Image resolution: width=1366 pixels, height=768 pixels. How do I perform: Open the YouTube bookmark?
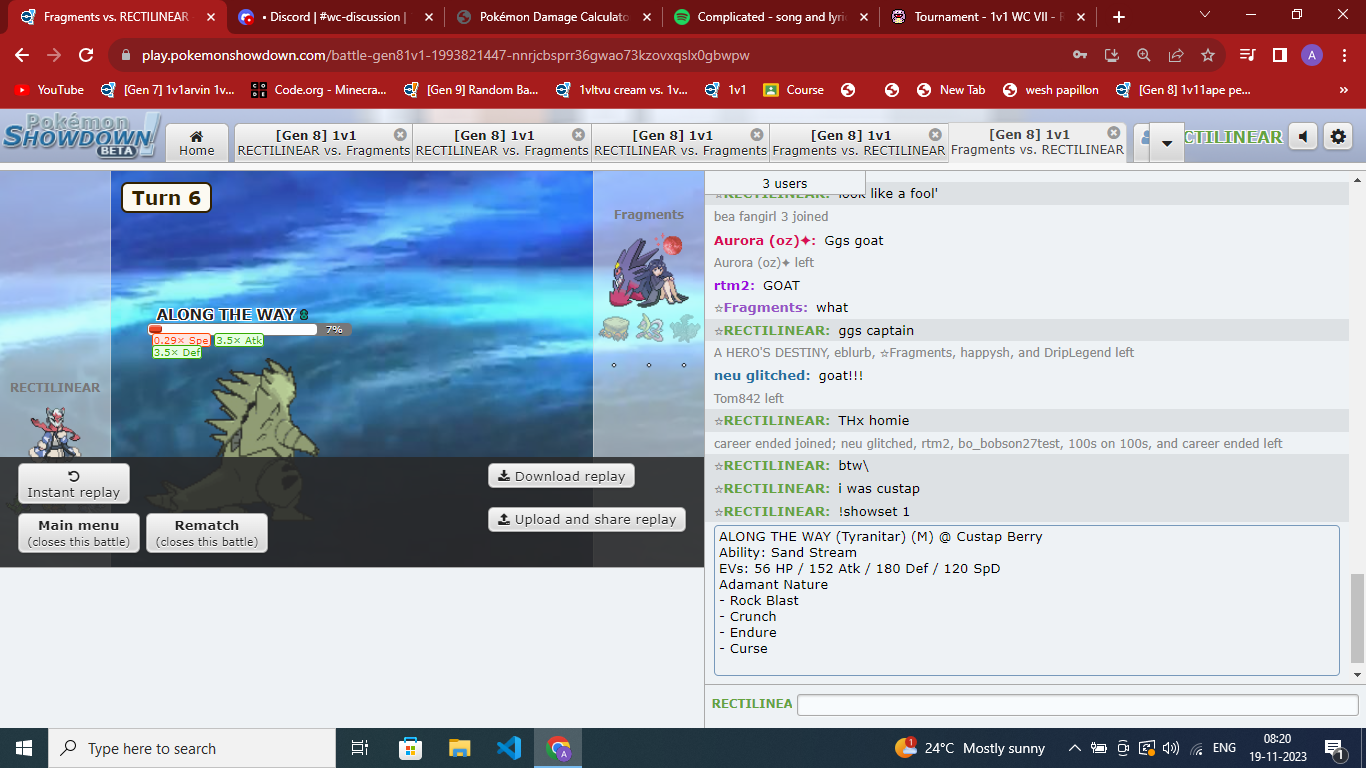pos(50,90)
